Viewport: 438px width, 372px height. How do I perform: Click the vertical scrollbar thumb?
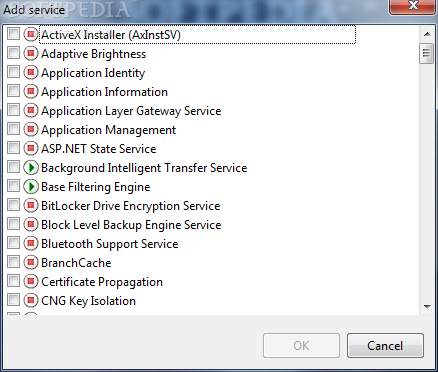tap(426, 53)
